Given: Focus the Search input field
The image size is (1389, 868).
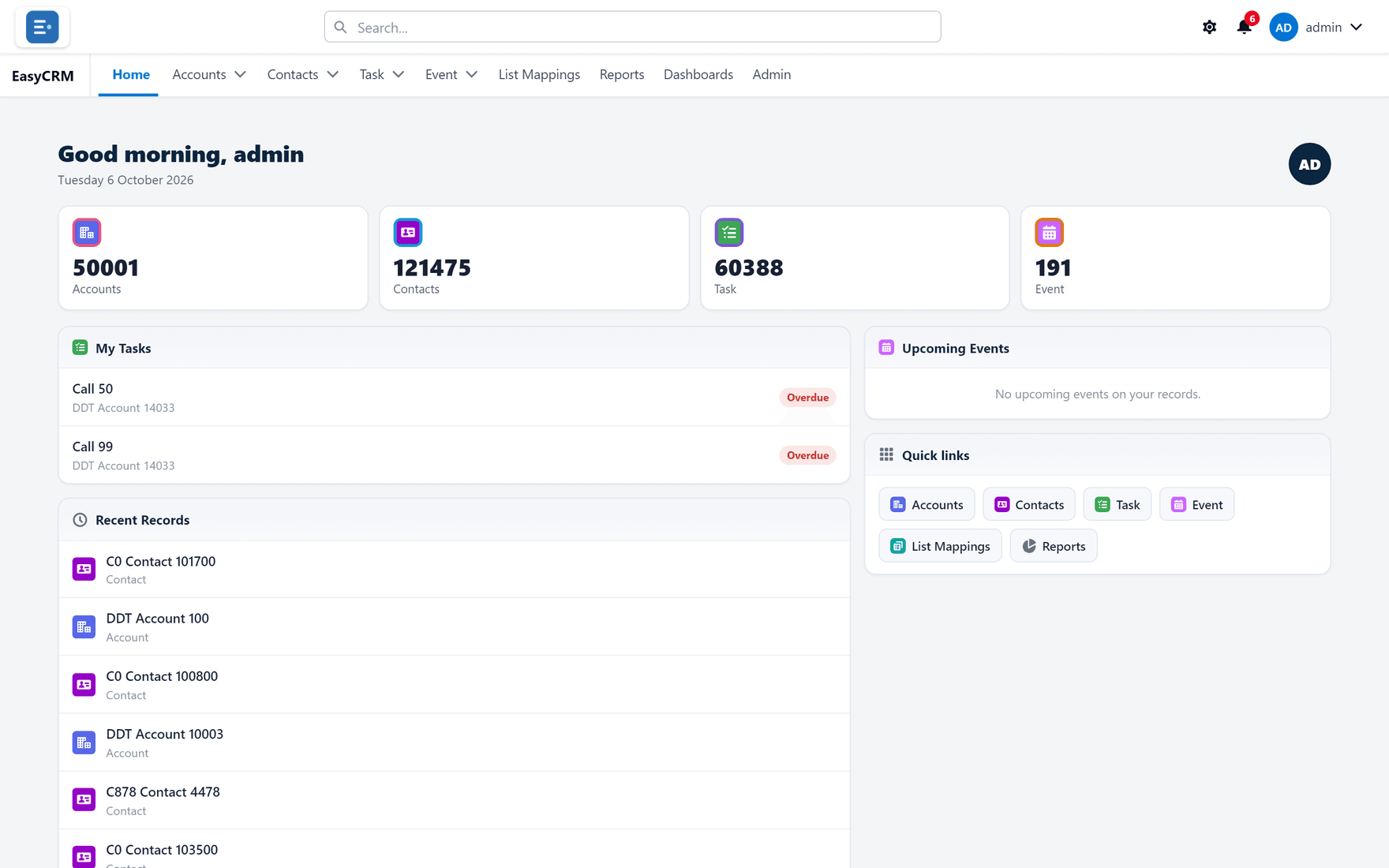Looking at the screenshot, I should click(x=632, y=27).
